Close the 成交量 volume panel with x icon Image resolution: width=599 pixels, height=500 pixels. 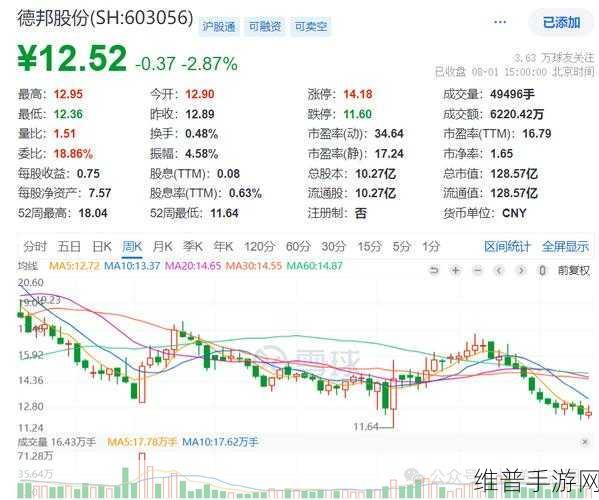(584, 442)
